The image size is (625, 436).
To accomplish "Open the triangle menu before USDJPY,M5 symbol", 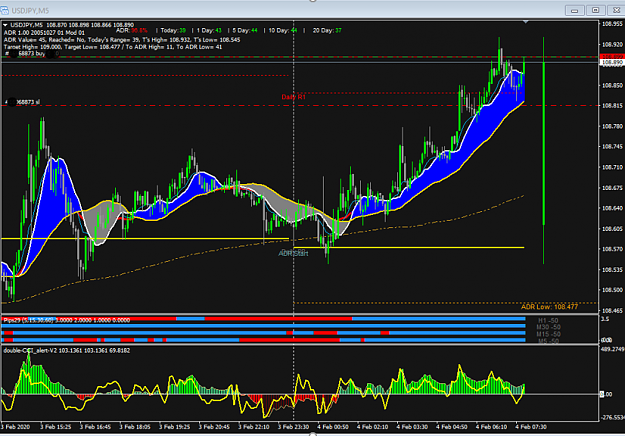I will pyautogui.click(x=5, y=25).
